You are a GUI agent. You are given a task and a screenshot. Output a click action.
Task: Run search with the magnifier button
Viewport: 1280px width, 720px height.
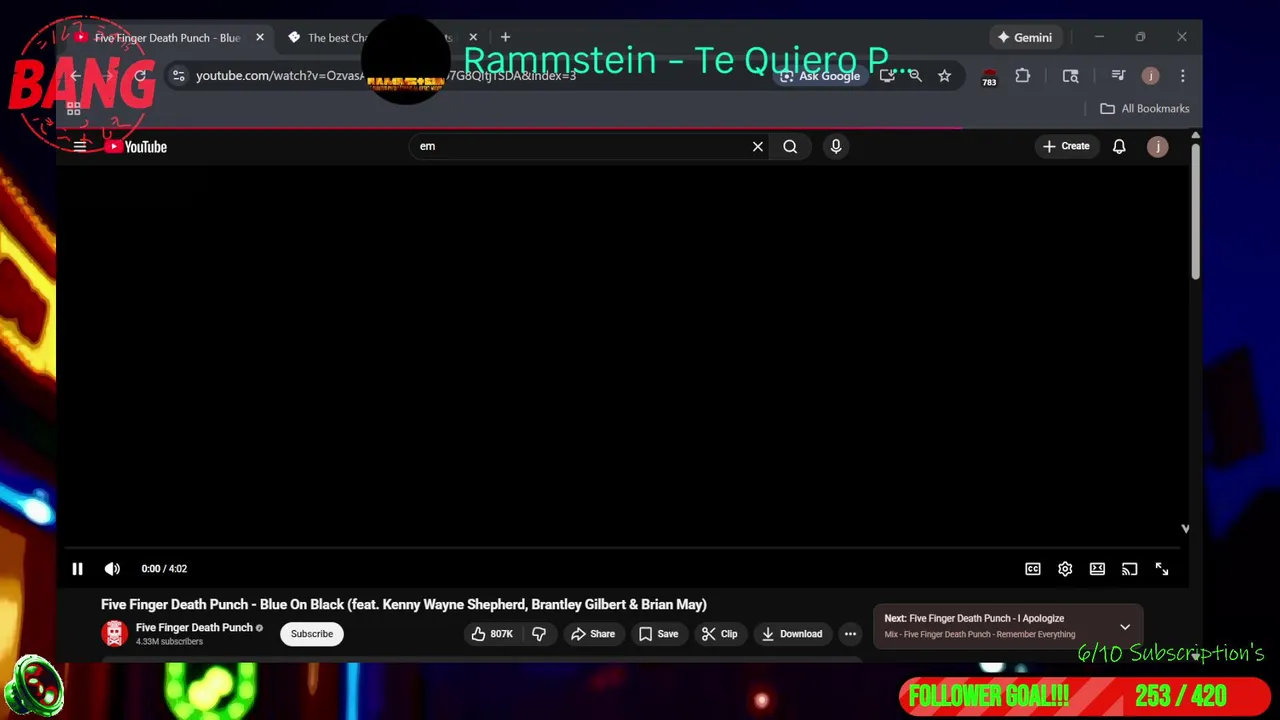tap(790, 146)
